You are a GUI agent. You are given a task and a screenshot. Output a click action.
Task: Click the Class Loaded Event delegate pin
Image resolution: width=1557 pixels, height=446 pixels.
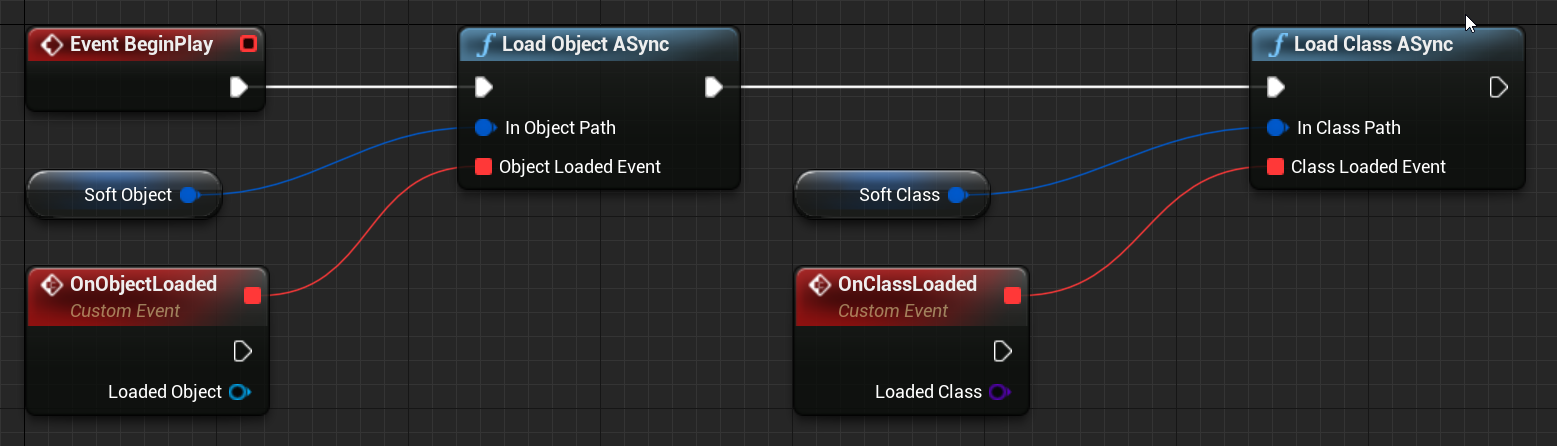1275,167
